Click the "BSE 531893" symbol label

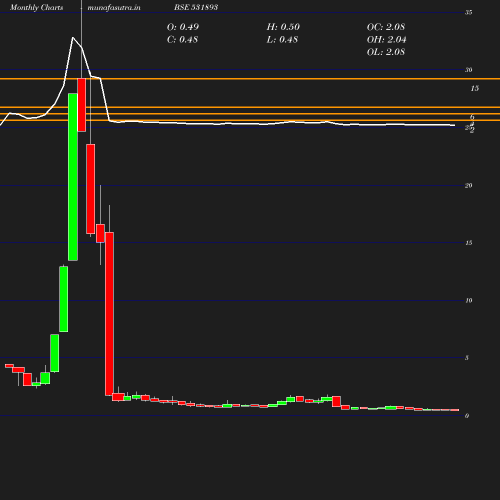196,7
